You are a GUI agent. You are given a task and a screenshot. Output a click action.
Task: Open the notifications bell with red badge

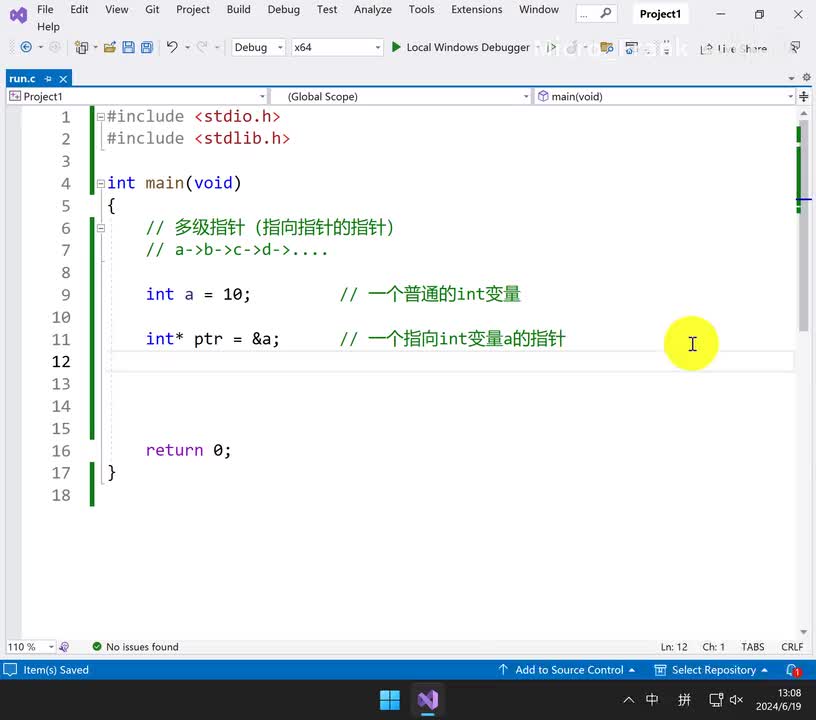tap(793, 670)
